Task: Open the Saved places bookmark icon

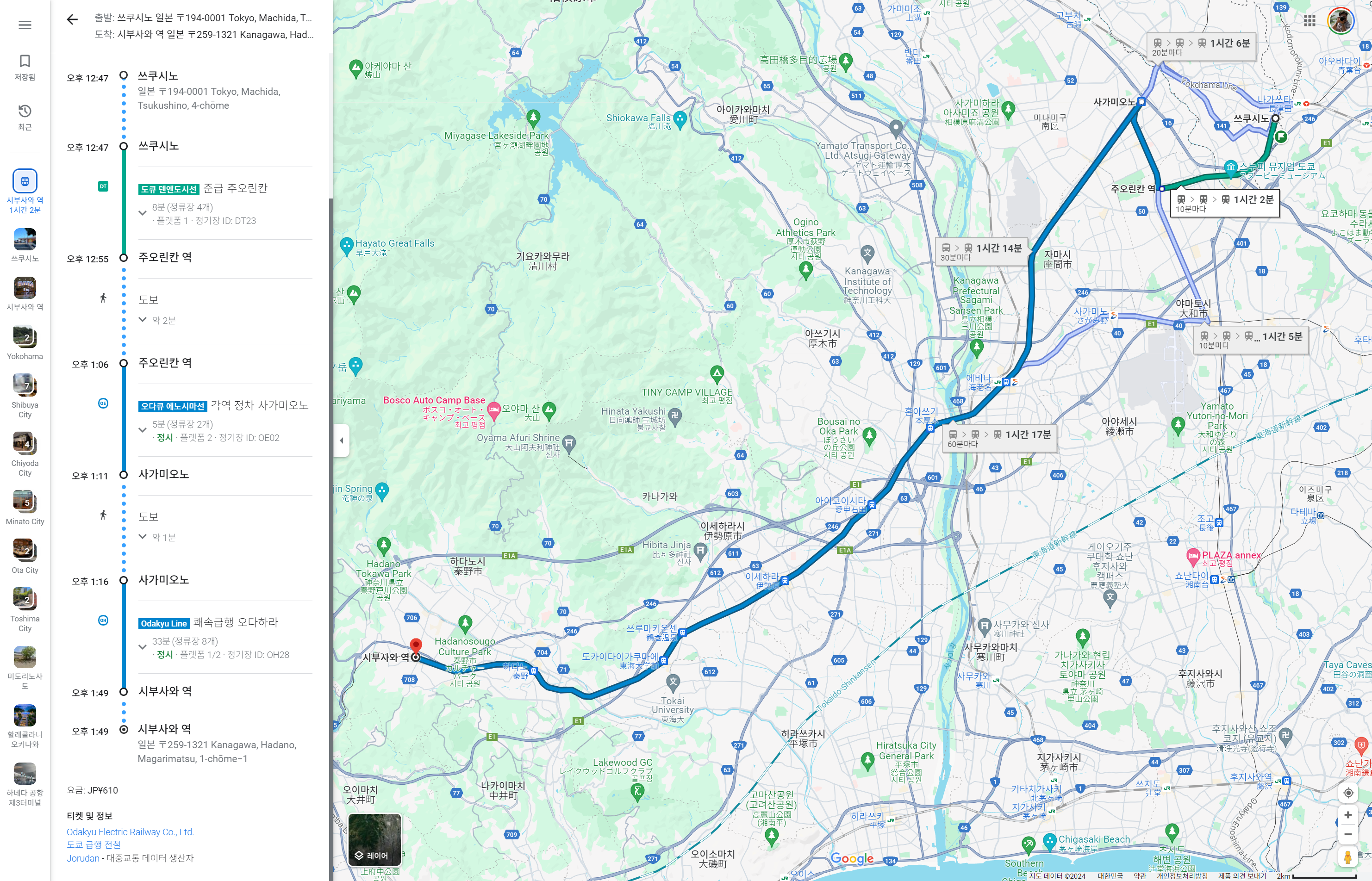Action: point(25,61)
